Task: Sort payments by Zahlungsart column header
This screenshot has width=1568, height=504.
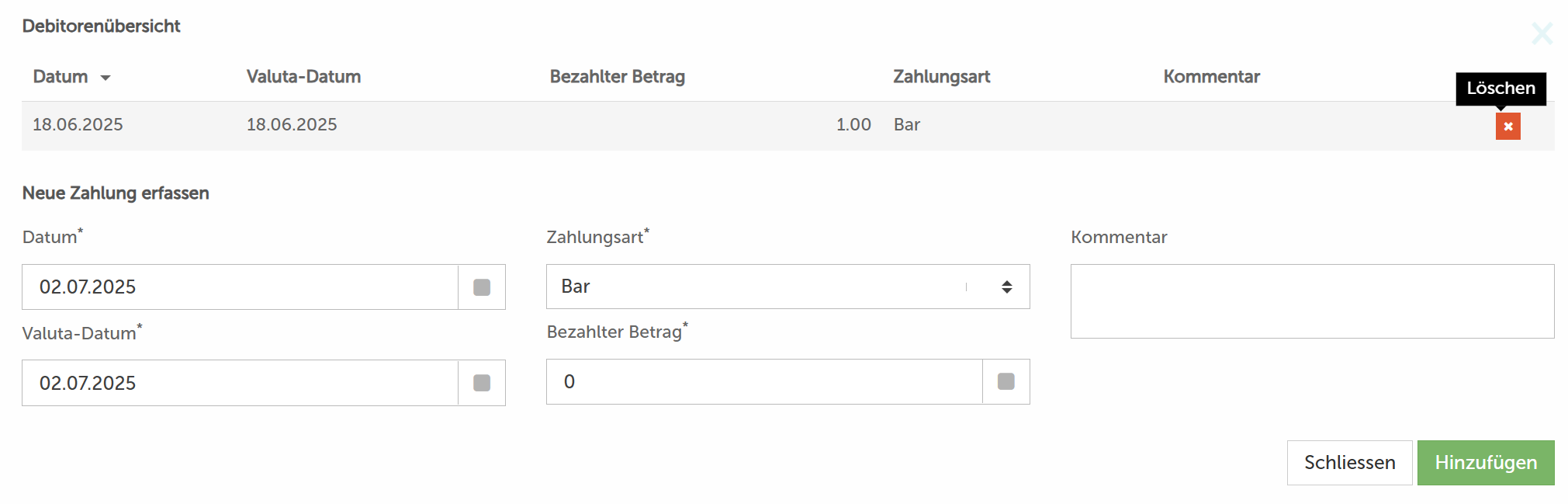Action: pos(941,77)
